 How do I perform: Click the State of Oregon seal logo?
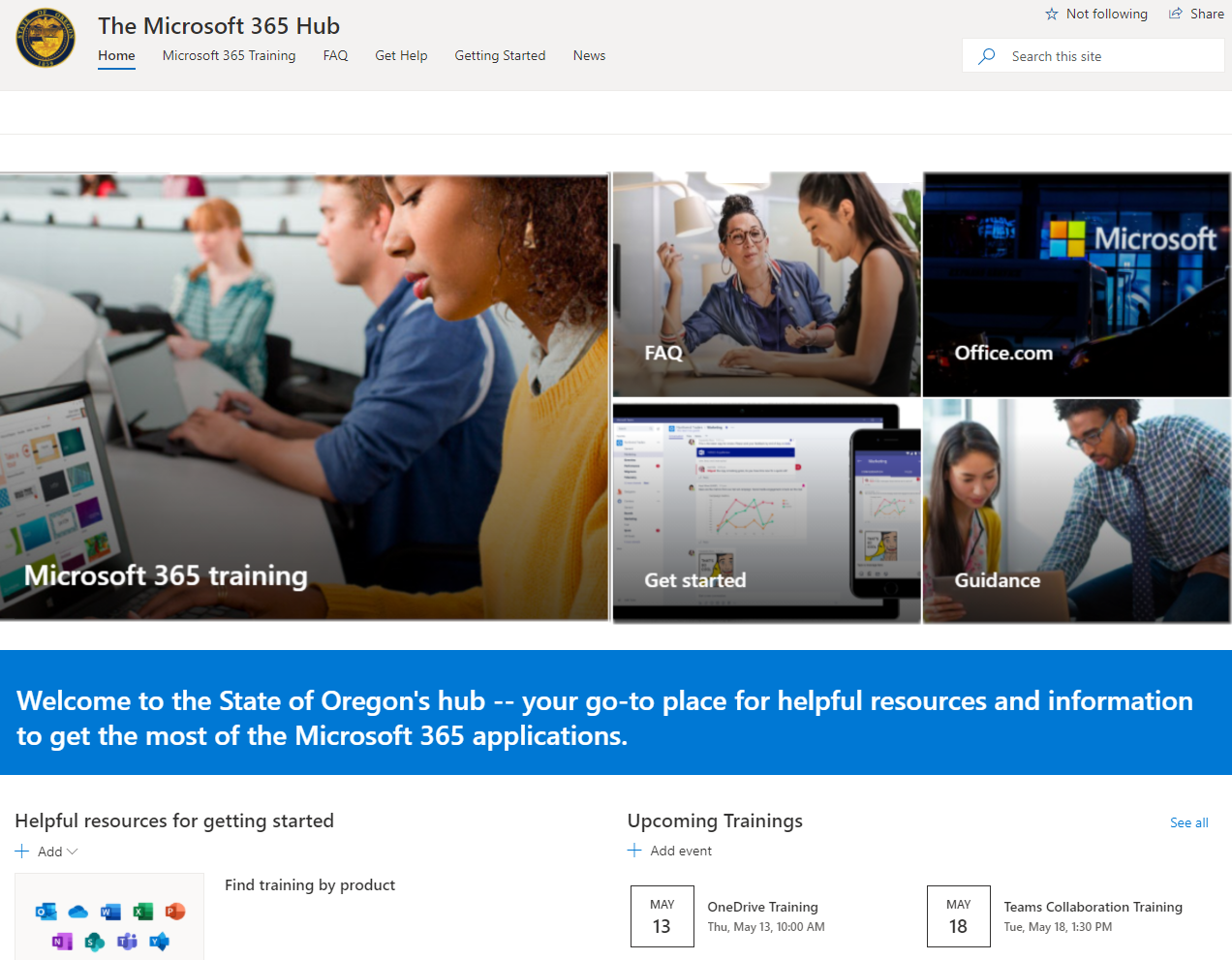point(46,39)
